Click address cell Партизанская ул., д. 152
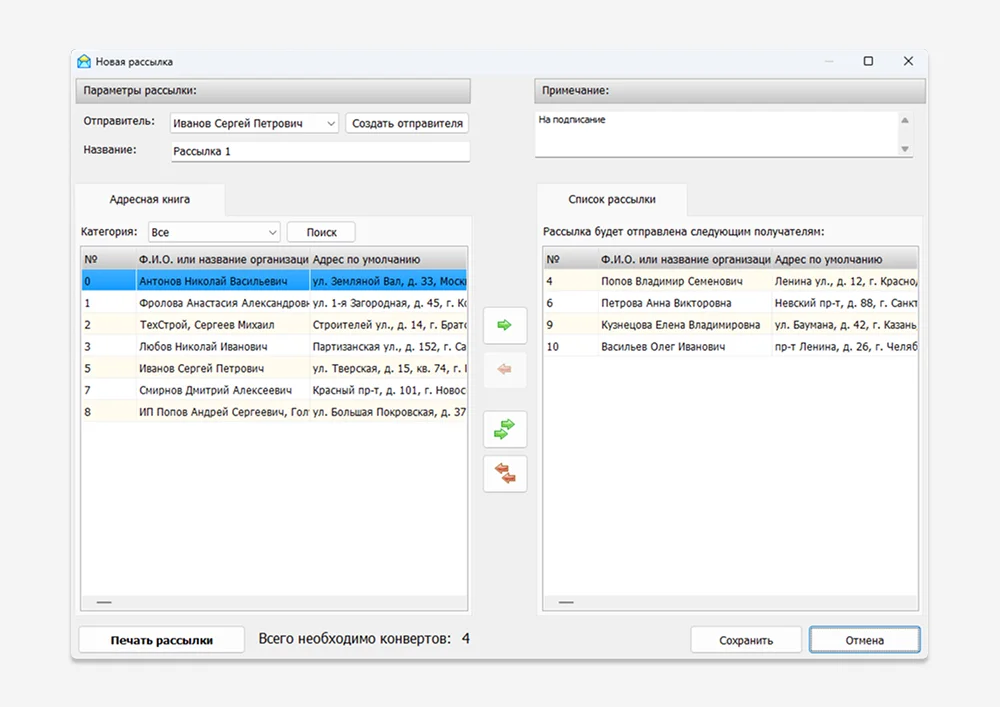The image size is (1000, 707). point(388,346)
